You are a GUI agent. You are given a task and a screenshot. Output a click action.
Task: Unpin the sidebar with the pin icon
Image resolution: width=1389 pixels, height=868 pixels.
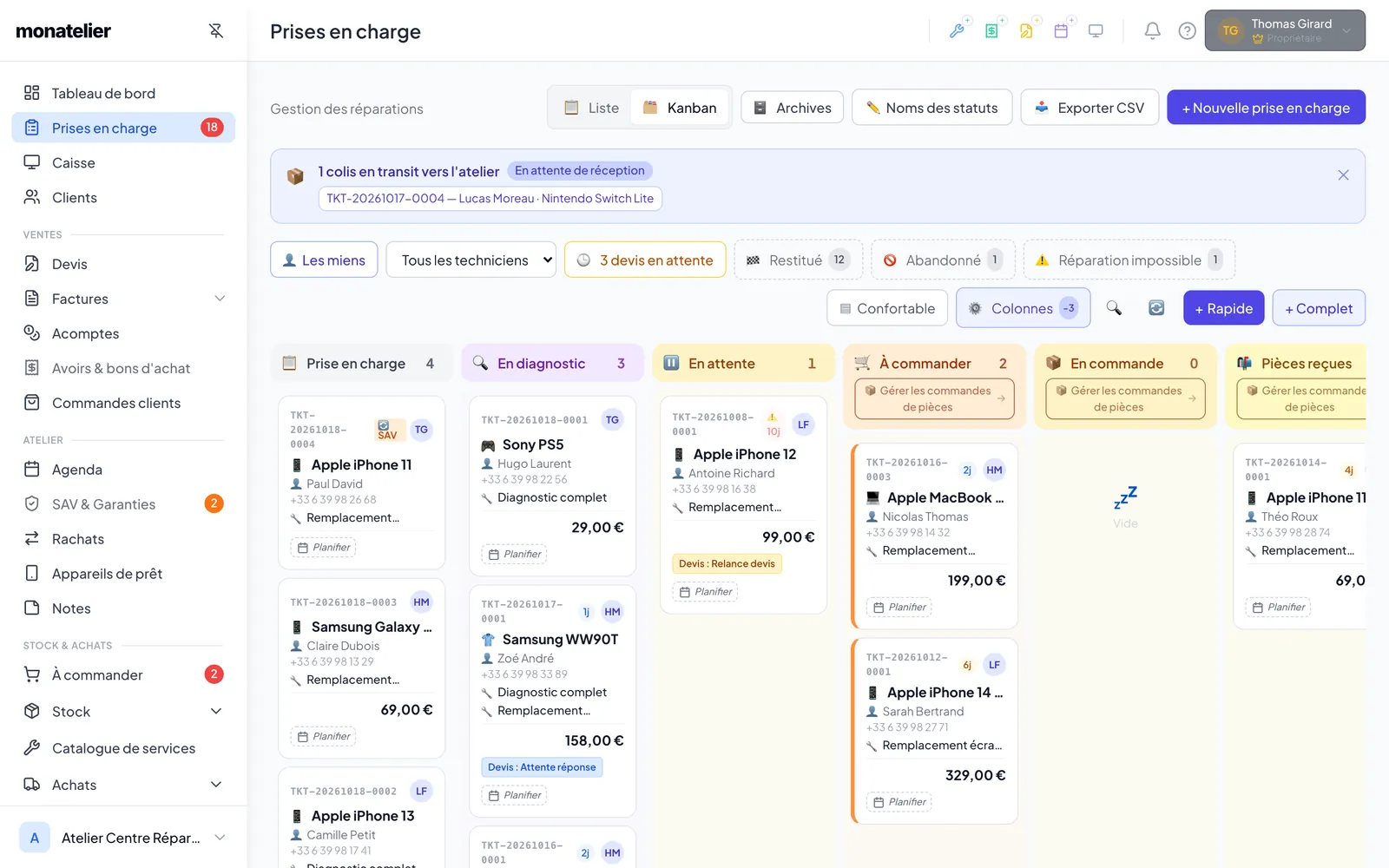click(216, 30)
